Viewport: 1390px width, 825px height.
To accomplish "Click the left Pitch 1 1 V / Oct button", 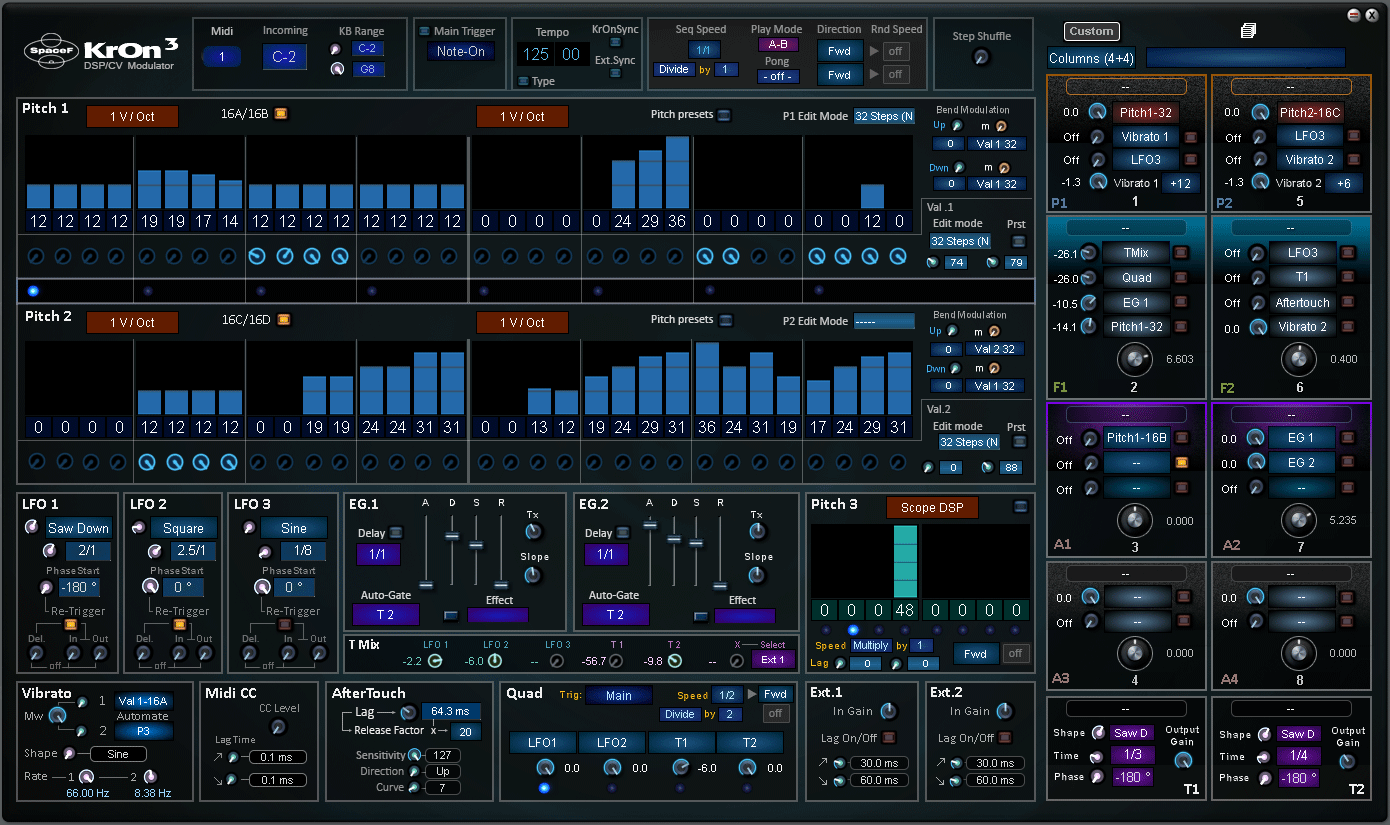I will click(x=132, y=116).
